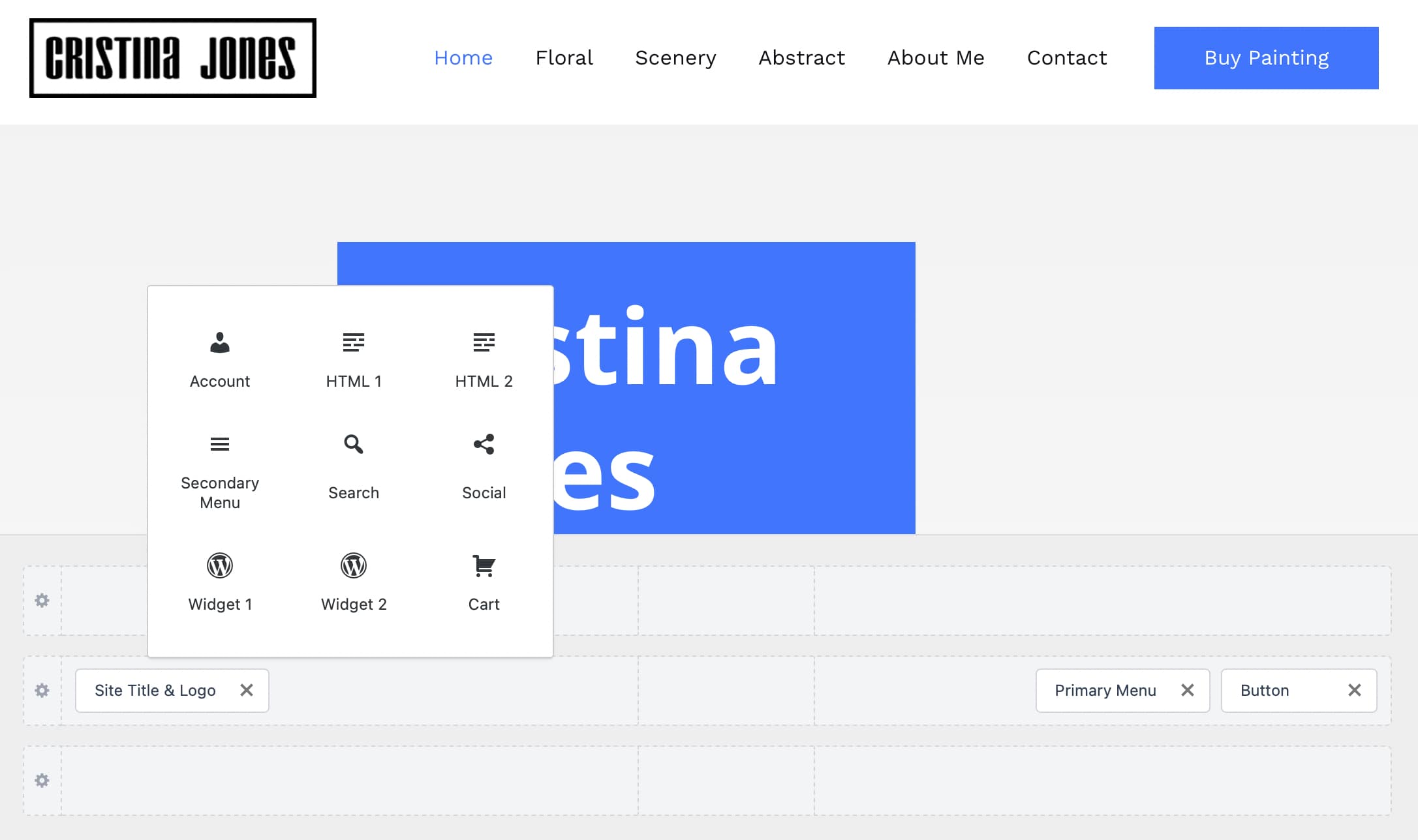
Task: Click the Cristina Jones logo
Action: click(173, 58)
